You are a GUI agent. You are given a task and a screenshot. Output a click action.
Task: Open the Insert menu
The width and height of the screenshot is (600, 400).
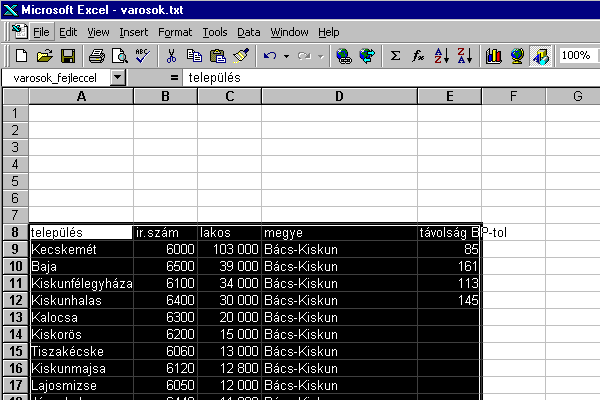pyautogui.click(x=134, y=32)
